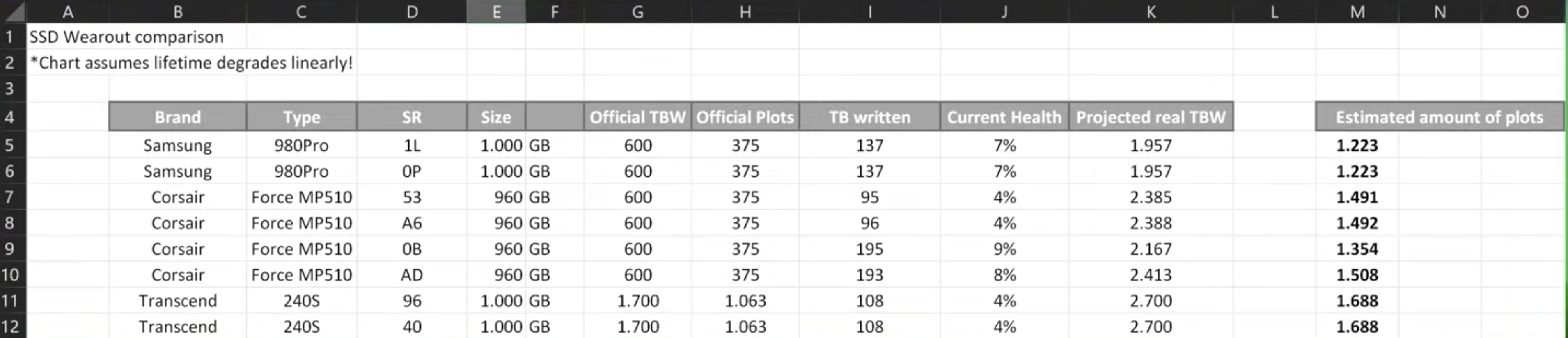1568x338 pixels.
Task: Select the column E header
Action: [x=496, y=11]
